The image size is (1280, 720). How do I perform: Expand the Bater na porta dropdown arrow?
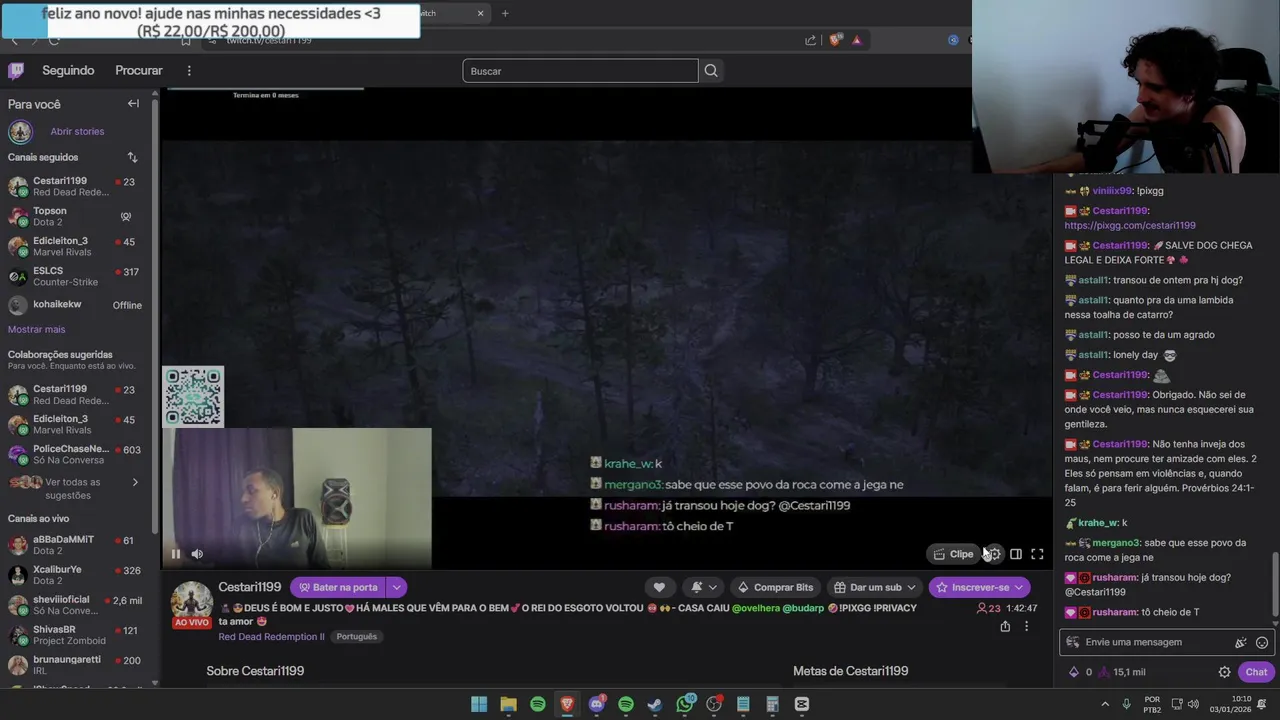396,587
